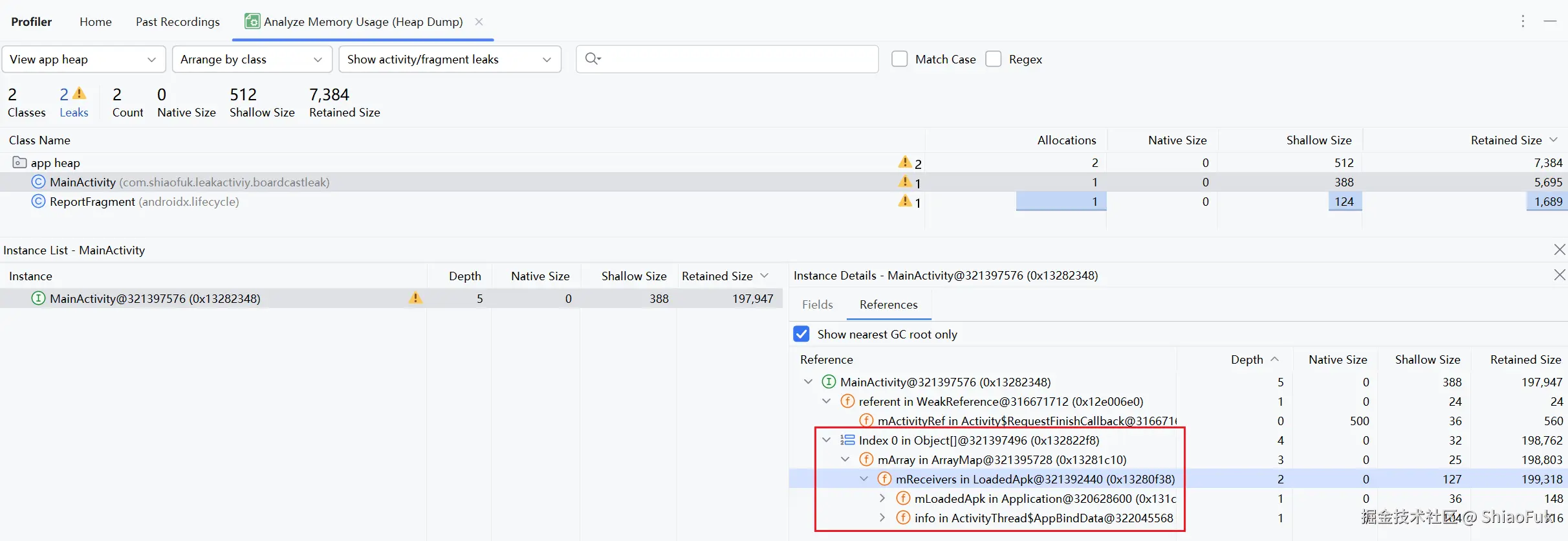Switch to the Fields tab
1568x541 pixels.
coord(818,304)
